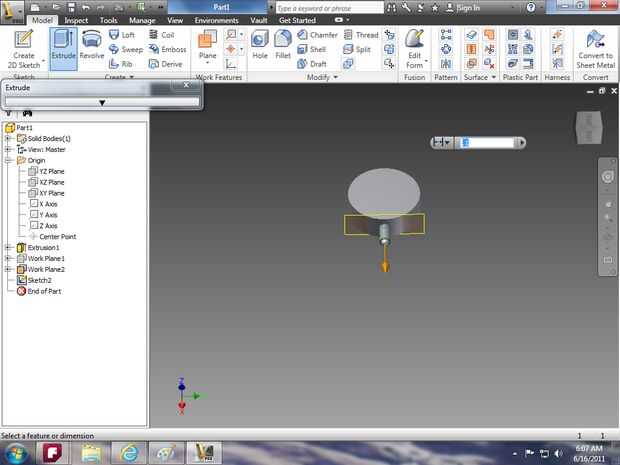The width and height of the screenshot is (620, 465).
Task: Open the Get Started tab
Action: pyautogui.click(x=297, y=20)
